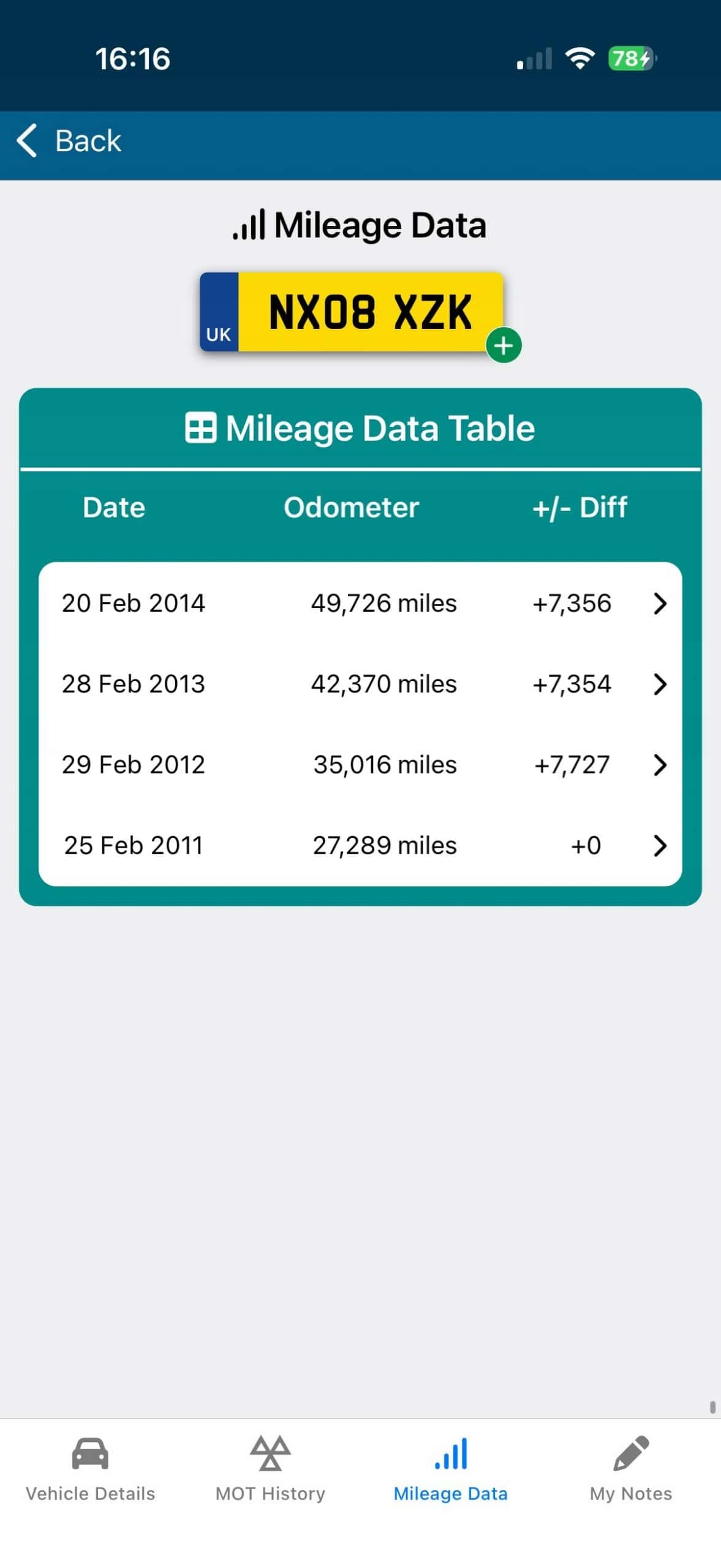Tap the MOT triangles icon

point(270,1452)
